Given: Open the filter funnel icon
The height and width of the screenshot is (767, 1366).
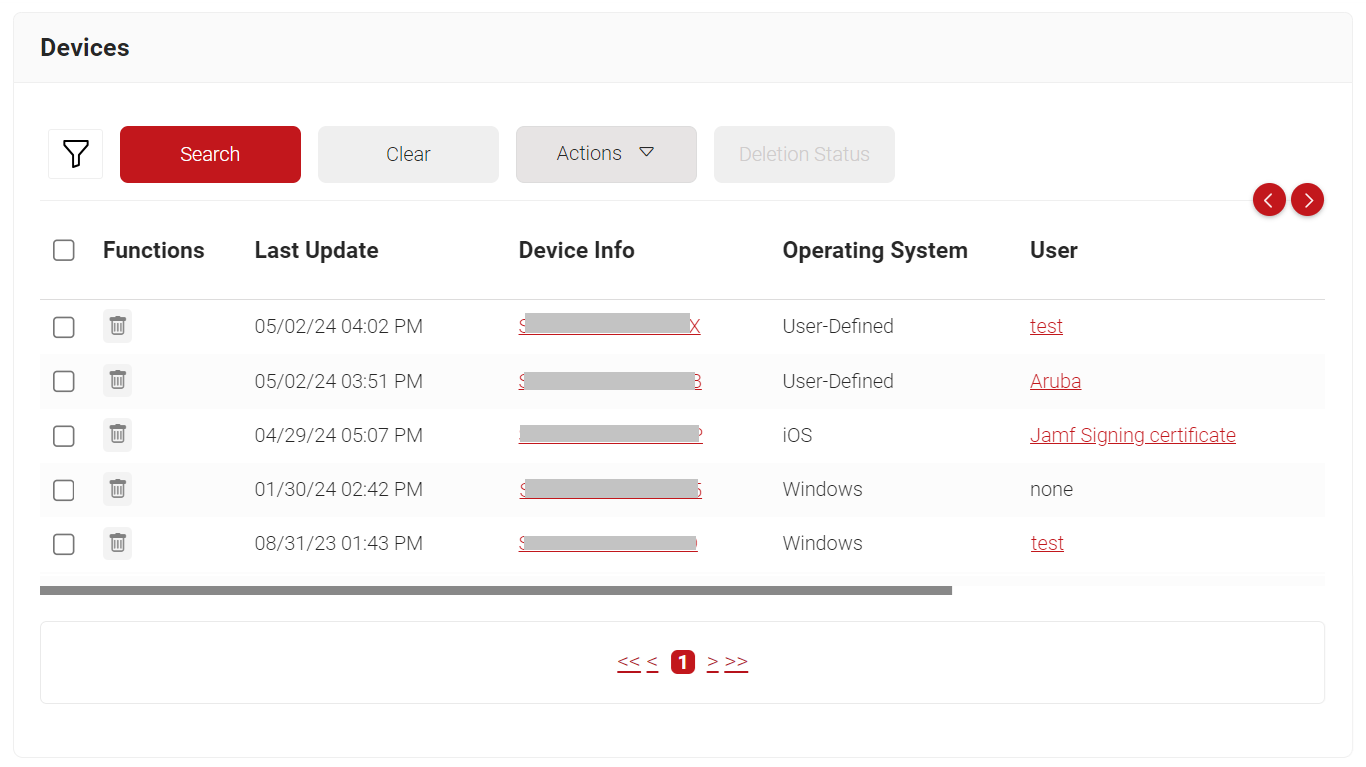Looking at the screenshot, I should (x=75, y=154).
